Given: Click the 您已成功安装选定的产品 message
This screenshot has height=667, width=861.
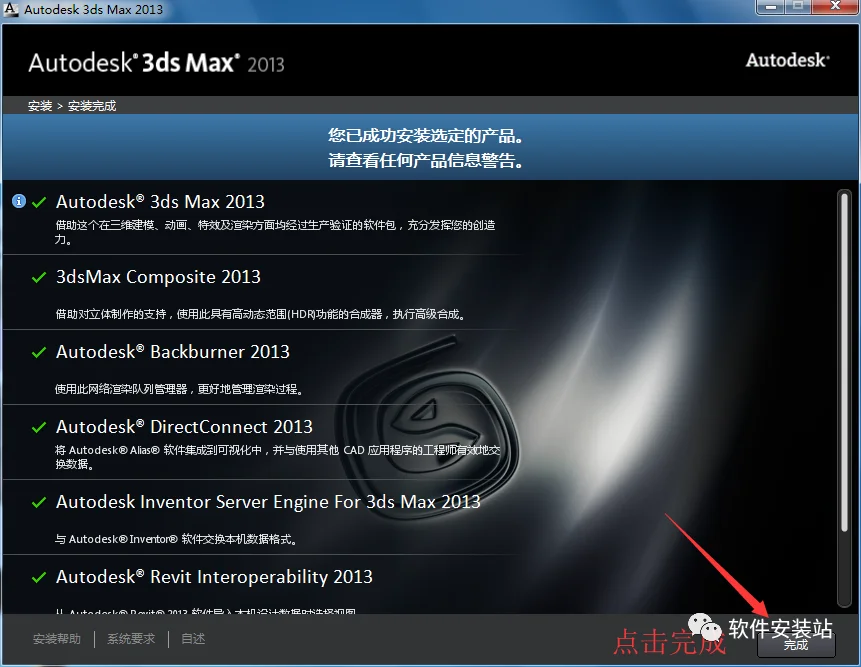Looking at the screenshot, I should pos(425,136).
